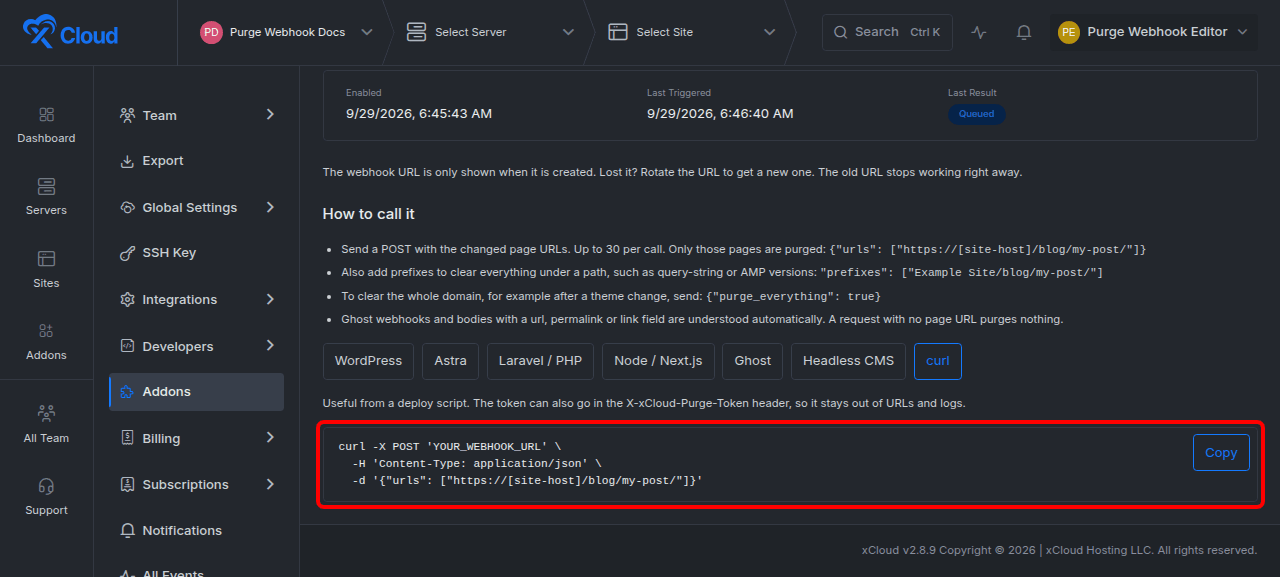Click the PD team avatar badge
The height and width of the screenshot is (577, 1280).
point(211,32)
